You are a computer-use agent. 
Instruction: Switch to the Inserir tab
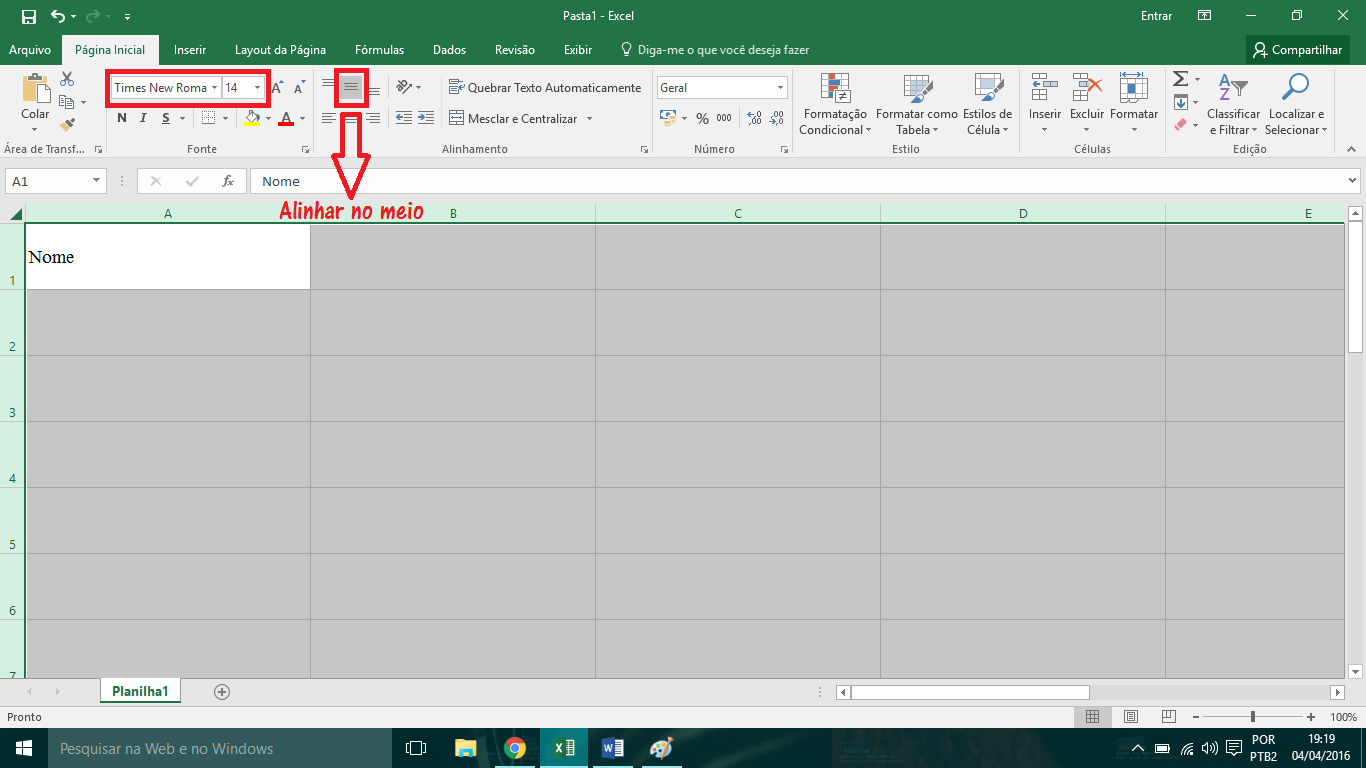190,49
